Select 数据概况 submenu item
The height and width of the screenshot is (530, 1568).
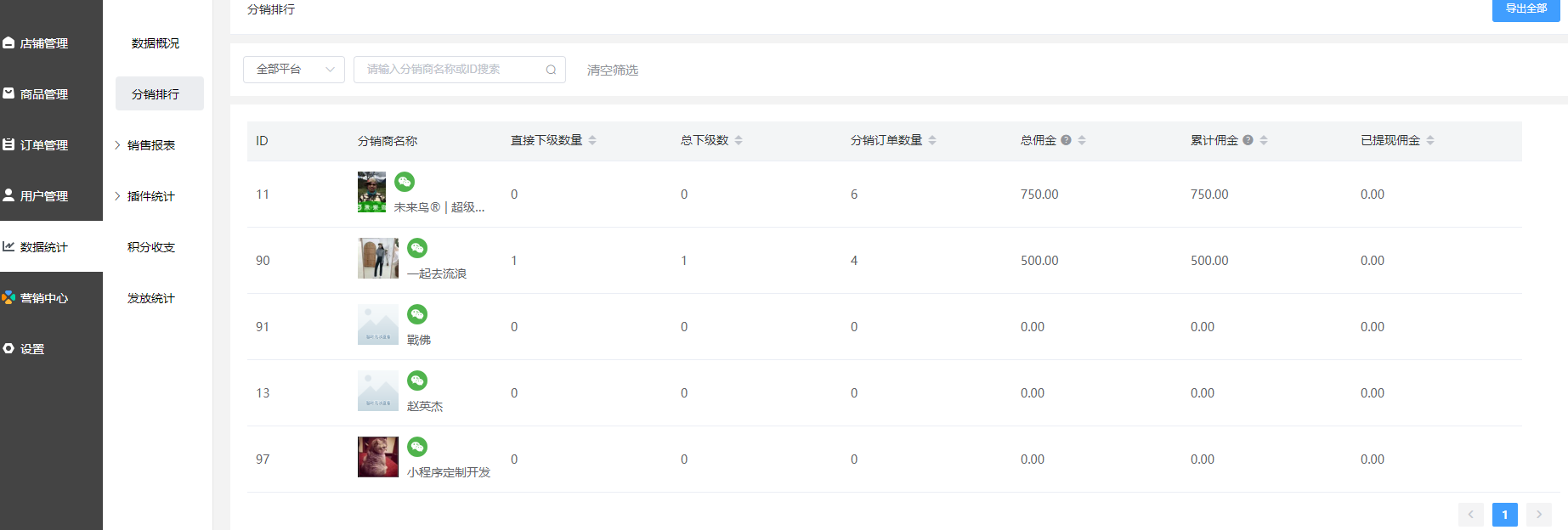click(156, 43)
